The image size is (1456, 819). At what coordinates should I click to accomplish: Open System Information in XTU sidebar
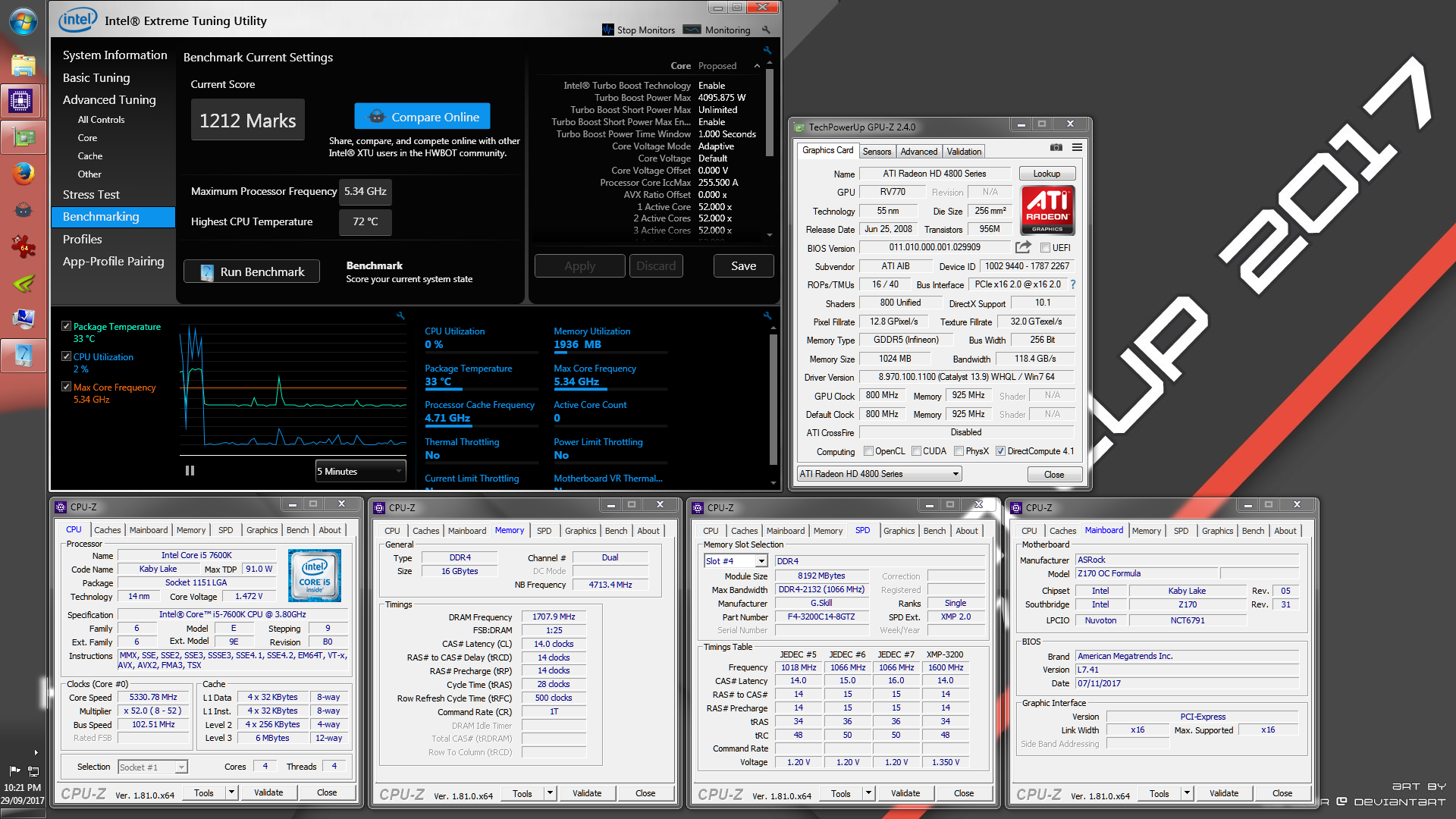pos(115,55)
